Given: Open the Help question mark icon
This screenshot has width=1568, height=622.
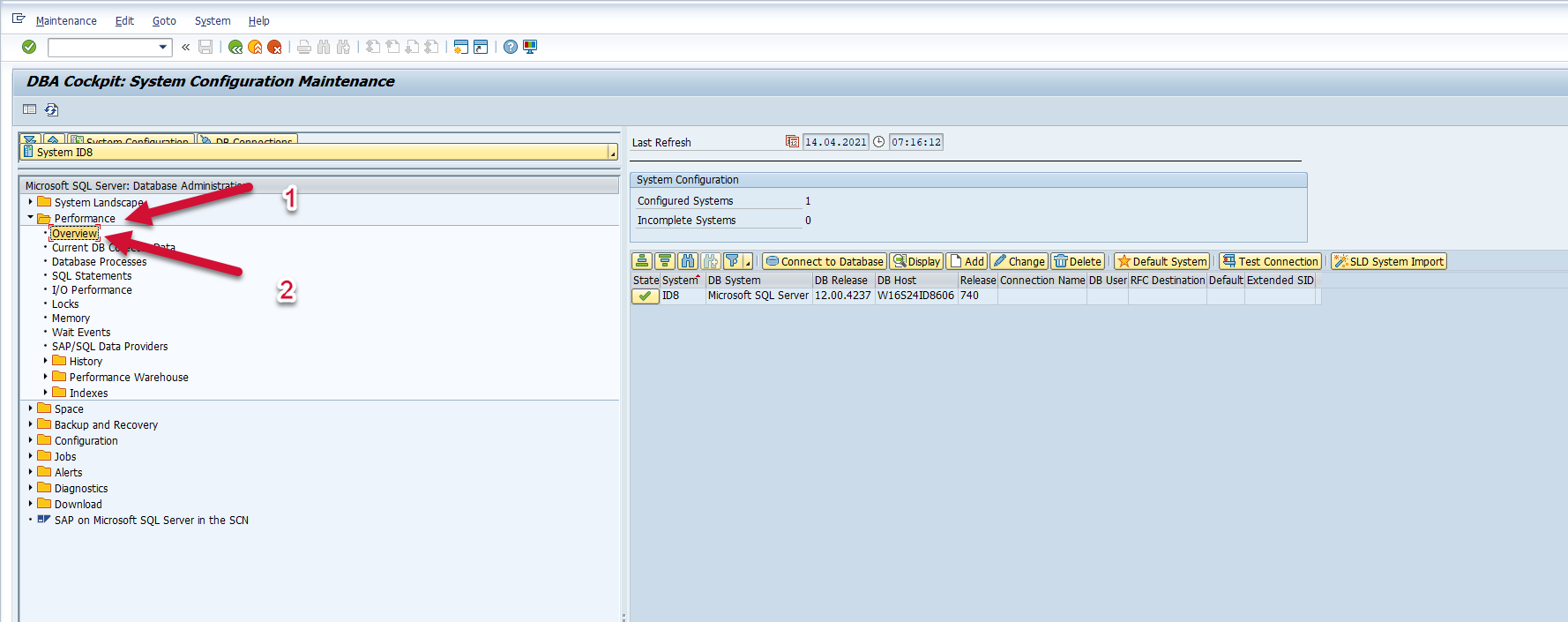Looking at the screenshot, I should pos(511,47).
